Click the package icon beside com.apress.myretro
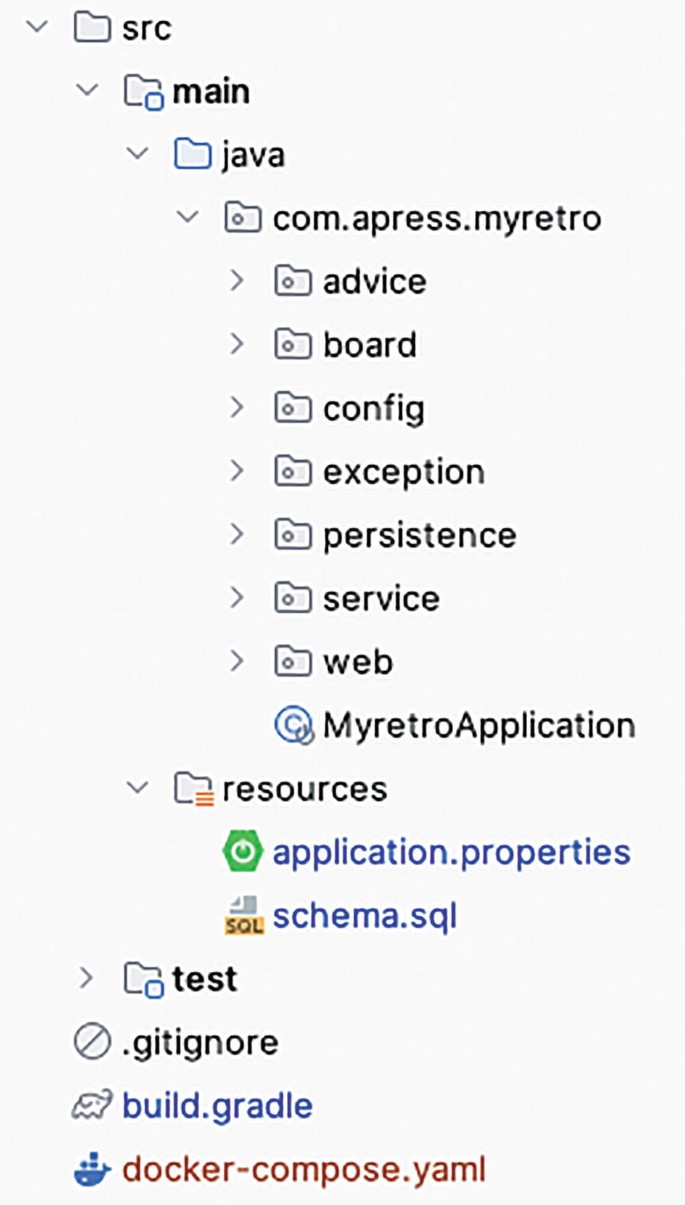The height and width of the screenshot is (1205, 685). (242, 218)
